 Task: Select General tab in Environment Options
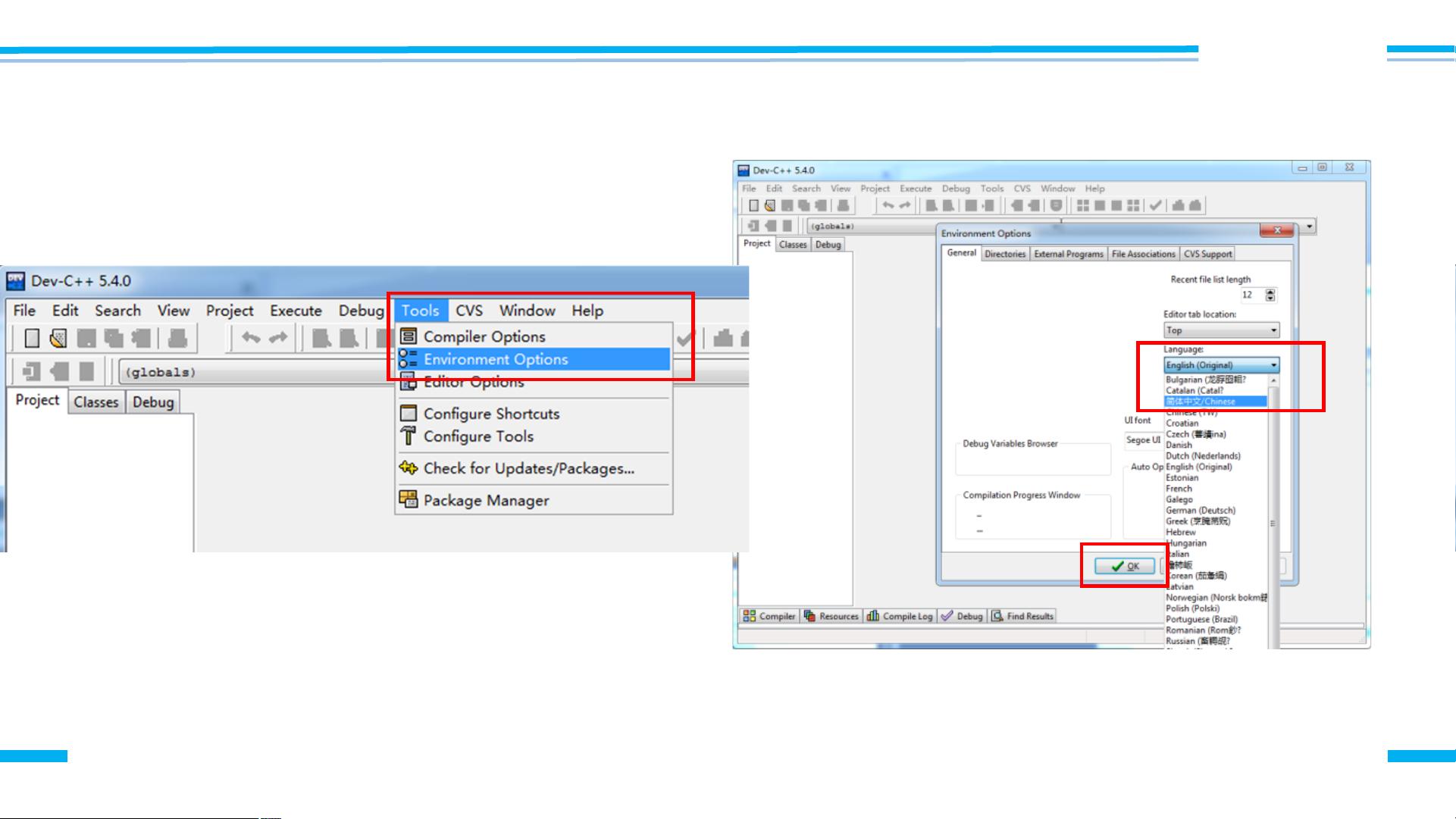[961, 253]
